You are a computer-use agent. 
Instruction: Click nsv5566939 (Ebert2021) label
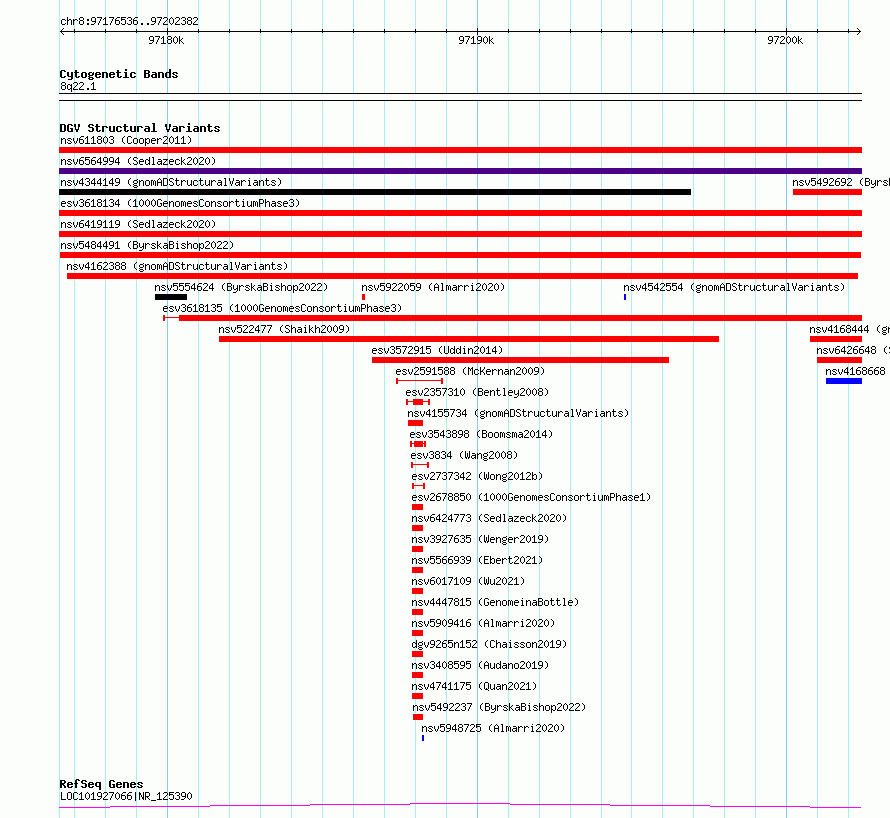(x=477, y=560)
